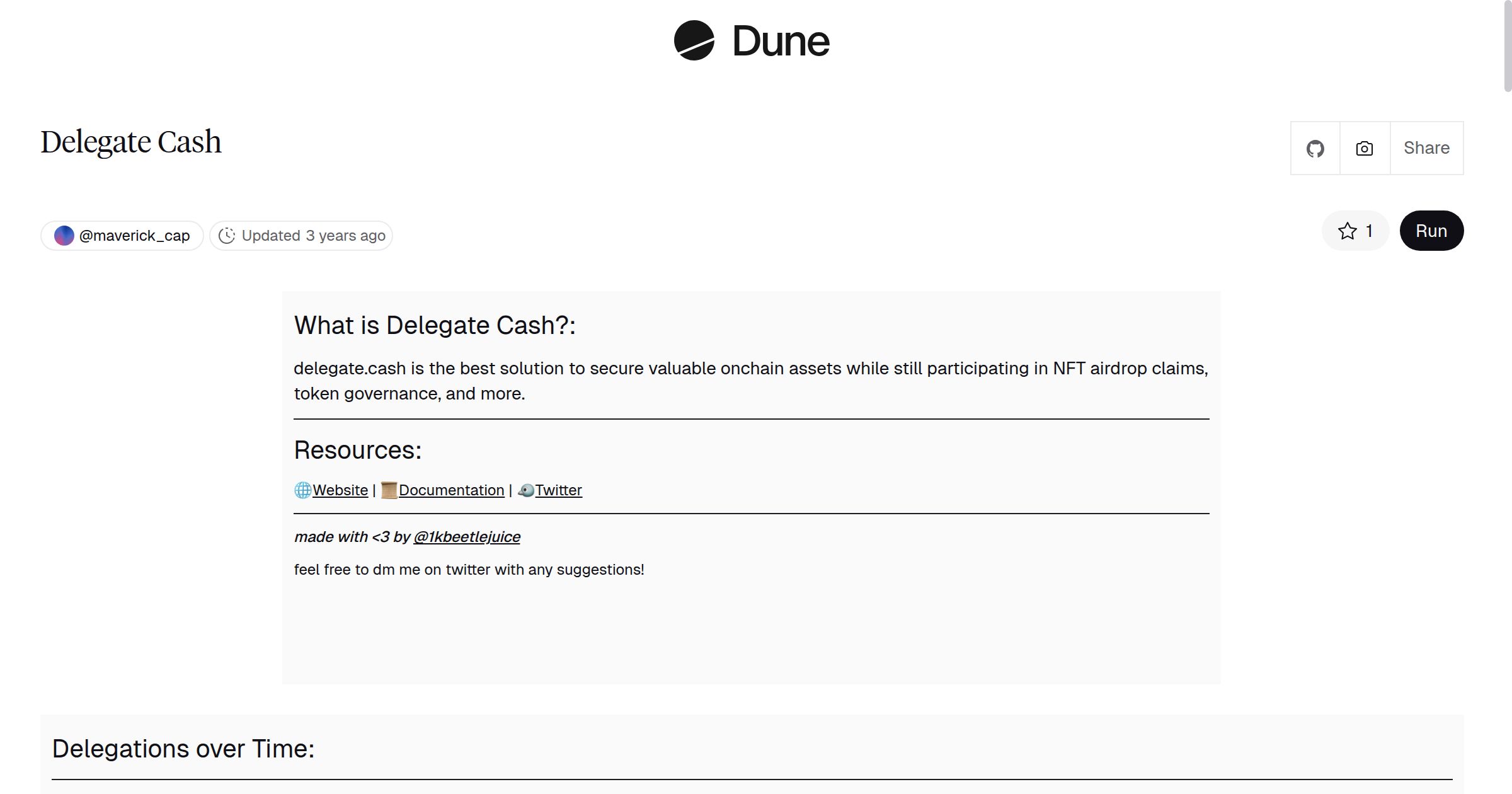Open the Share options
This screenshot has height=794, width=1512.
point(1426,148)
